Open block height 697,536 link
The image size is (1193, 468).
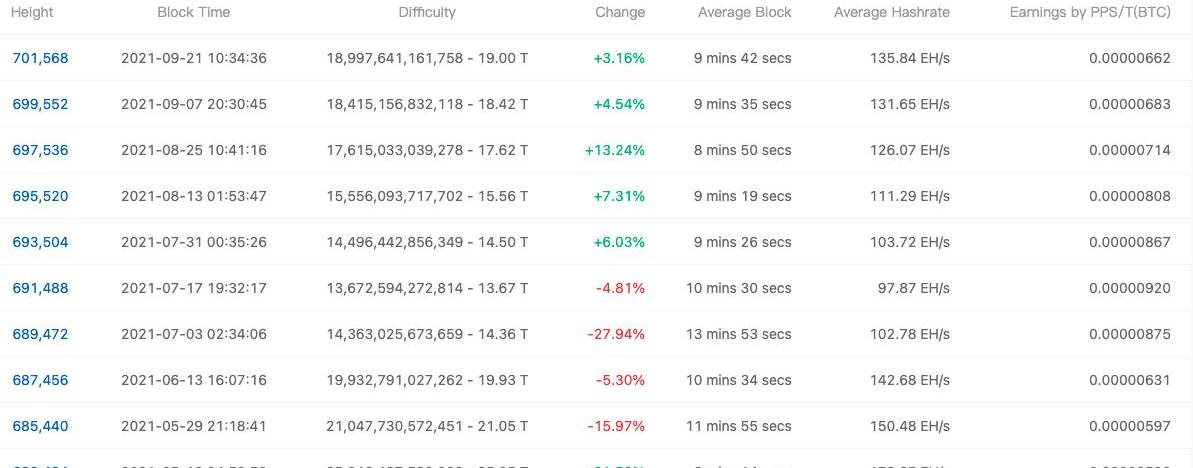tap(40, 150)
